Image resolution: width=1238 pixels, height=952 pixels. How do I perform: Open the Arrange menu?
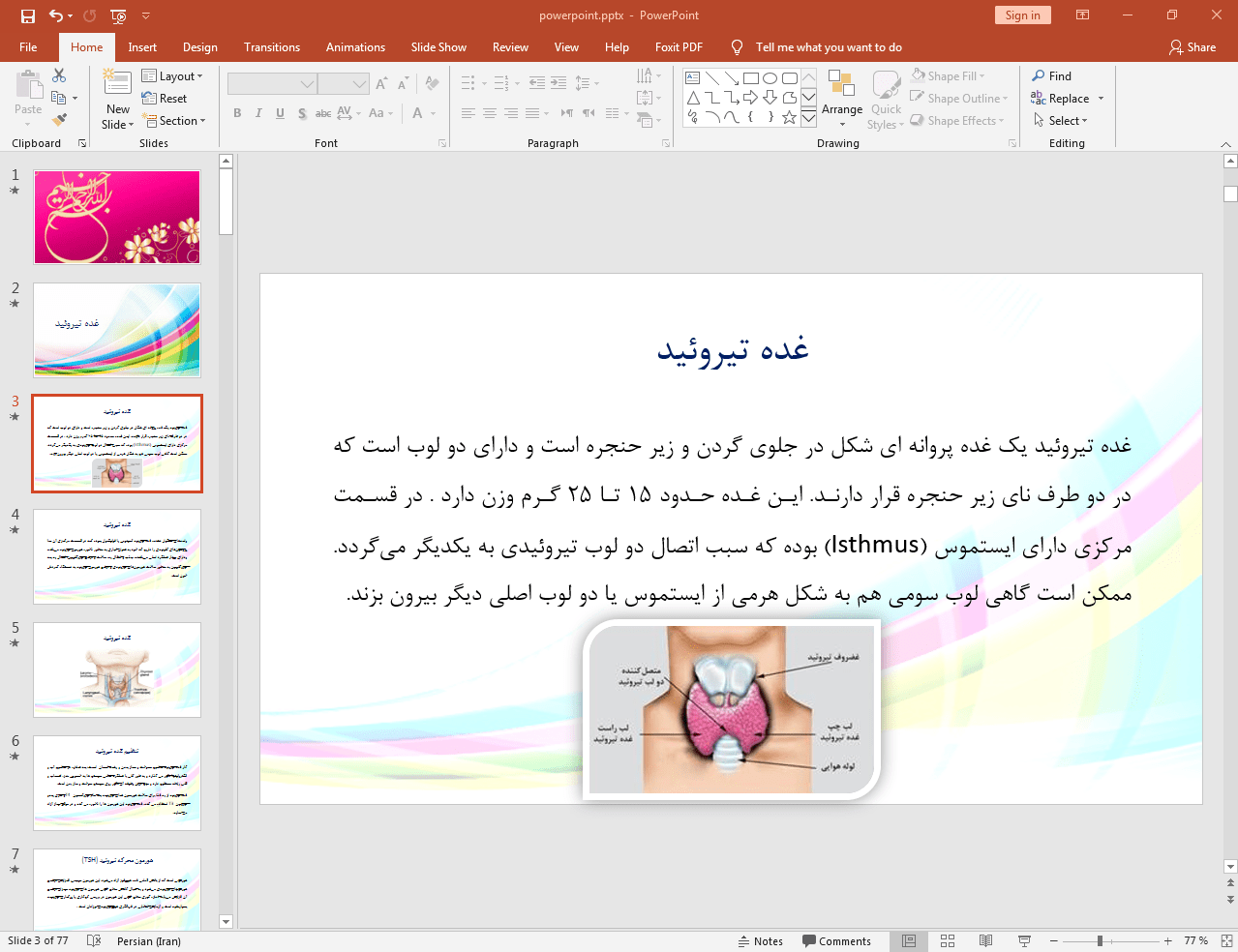[x=842, y=99]
